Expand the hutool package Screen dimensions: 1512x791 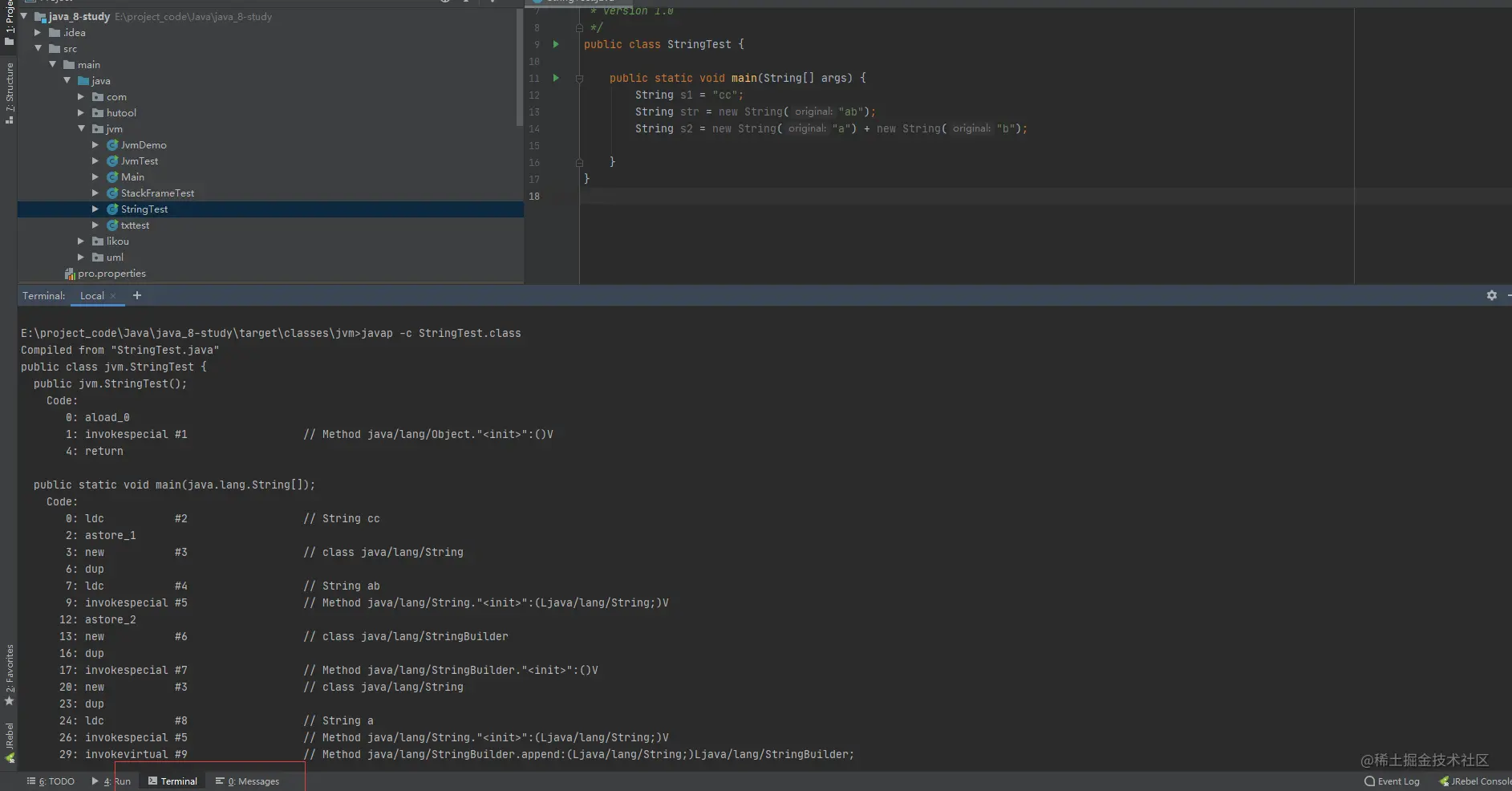[x=81, y=112]
